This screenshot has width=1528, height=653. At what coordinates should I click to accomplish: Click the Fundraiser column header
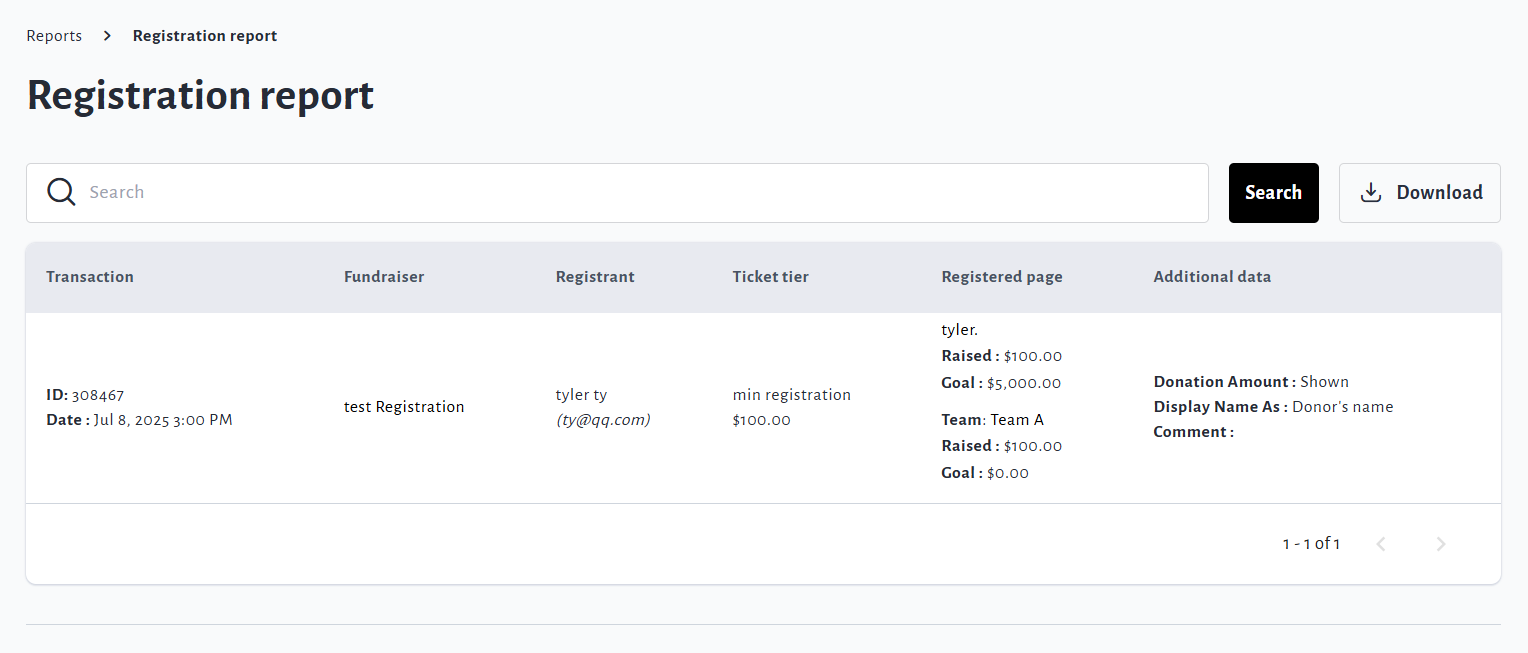384,277
